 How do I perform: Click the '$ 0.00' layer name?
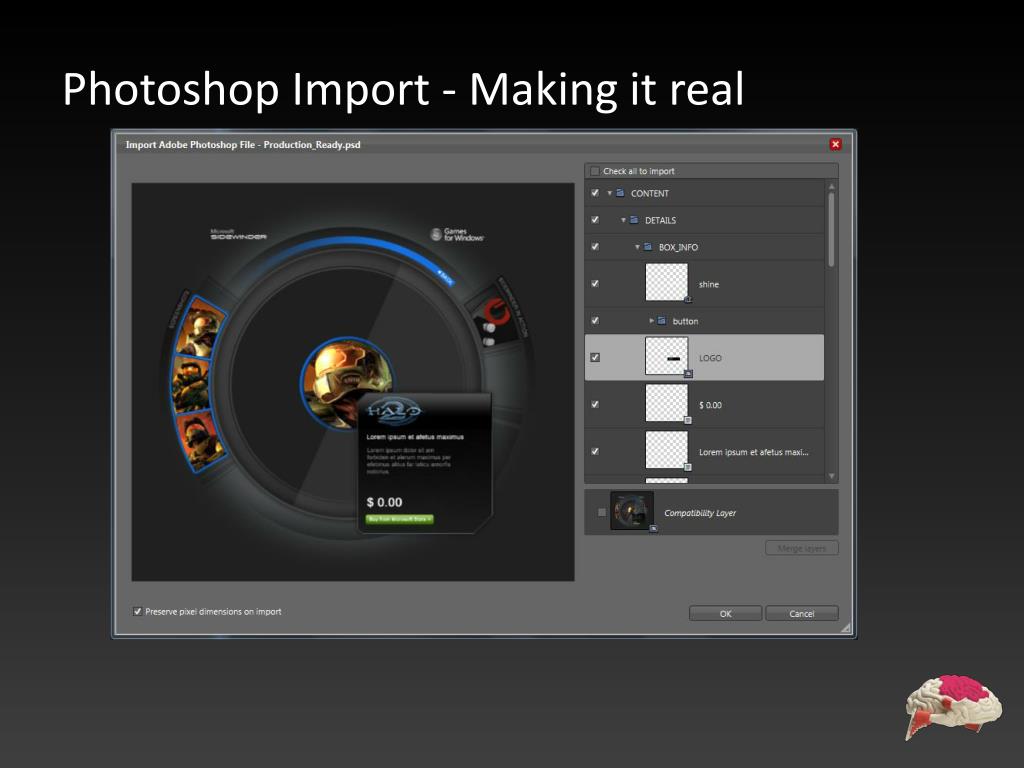coord(711,405)
